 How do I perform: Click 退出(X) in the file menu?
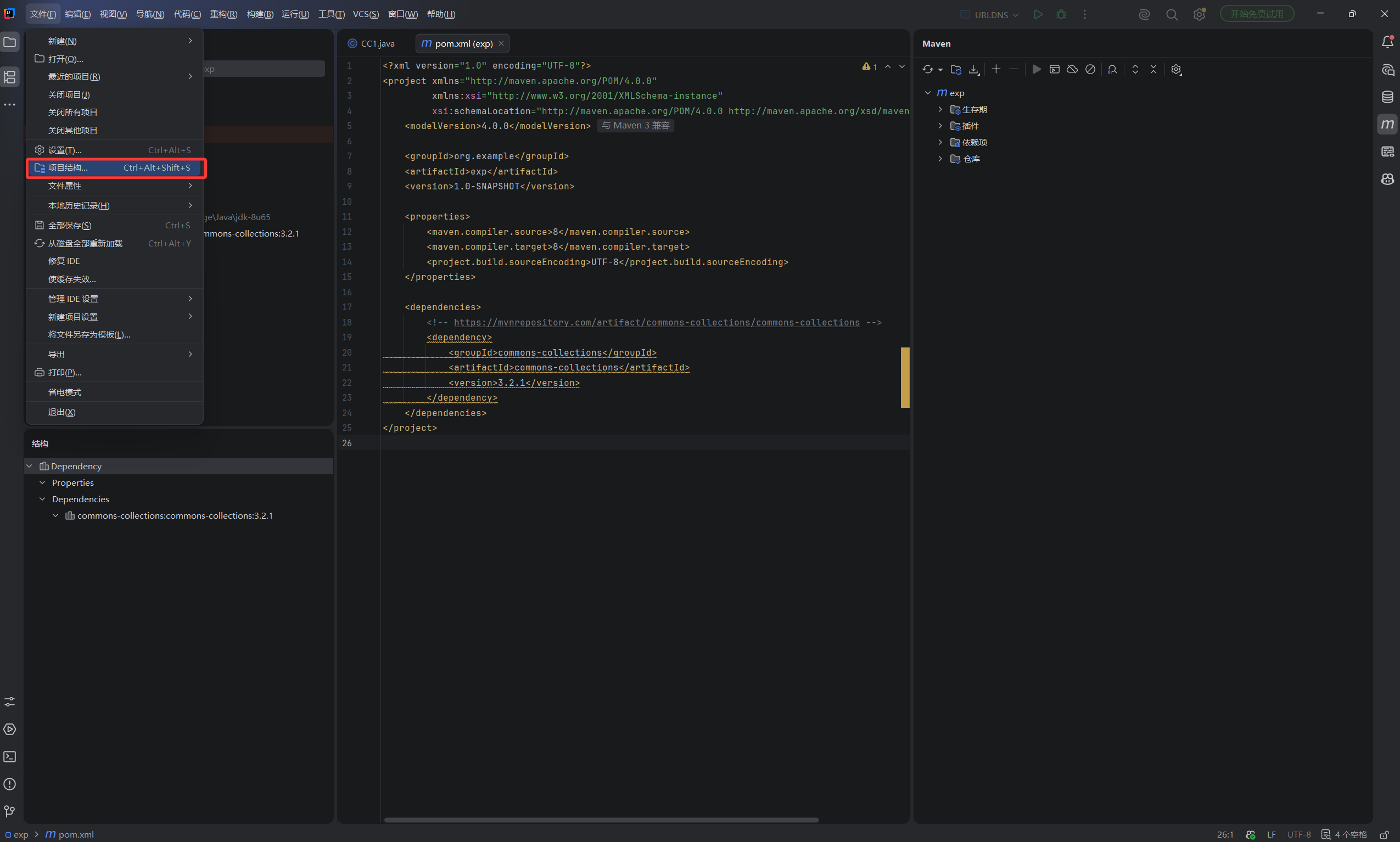[x=115, y=412]
